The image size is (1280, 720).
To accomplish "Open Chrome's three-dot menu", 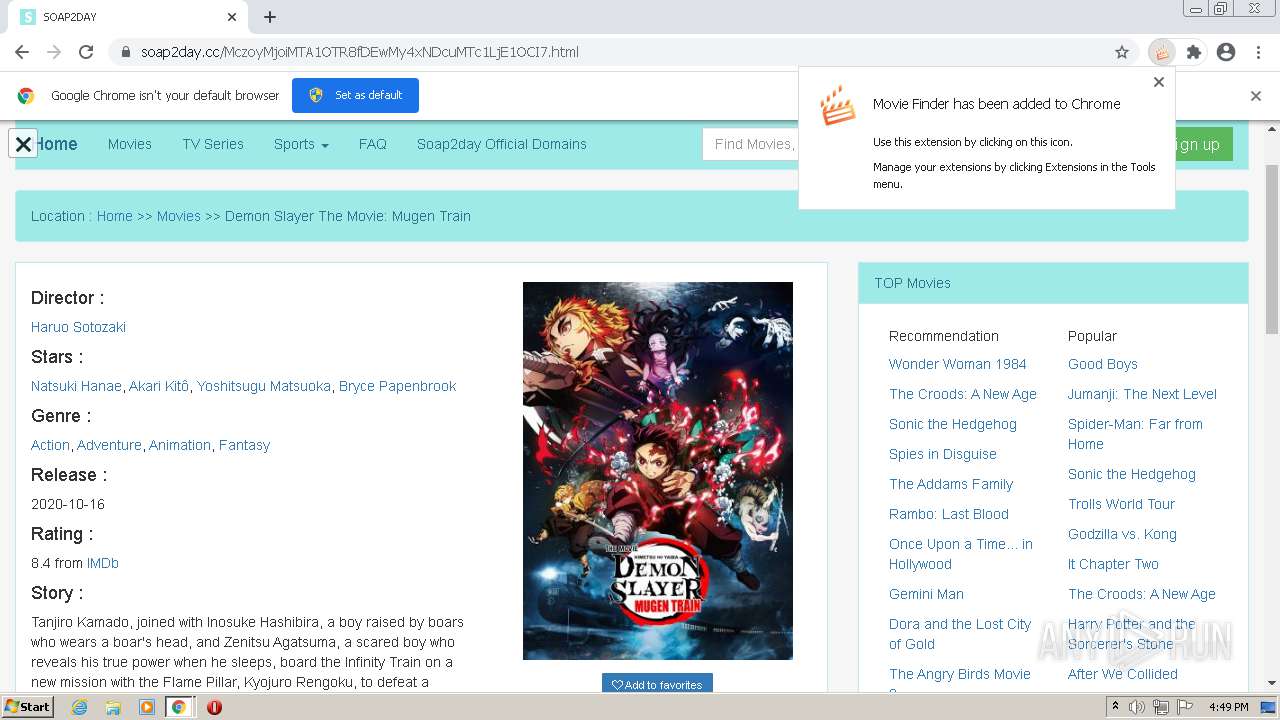I will point(1257,52).
